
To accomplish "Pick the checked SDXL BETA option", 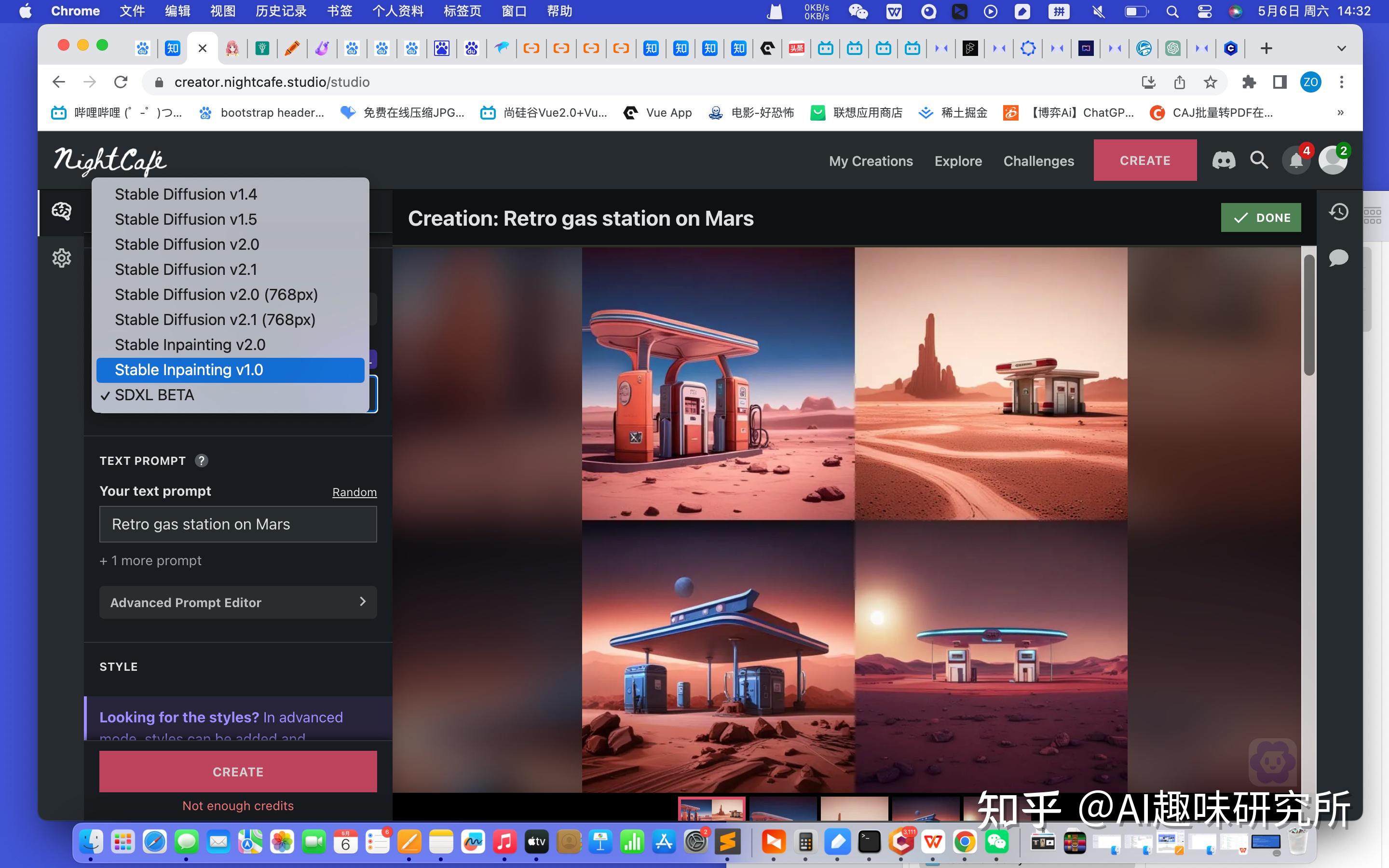I will pos(154,395).
